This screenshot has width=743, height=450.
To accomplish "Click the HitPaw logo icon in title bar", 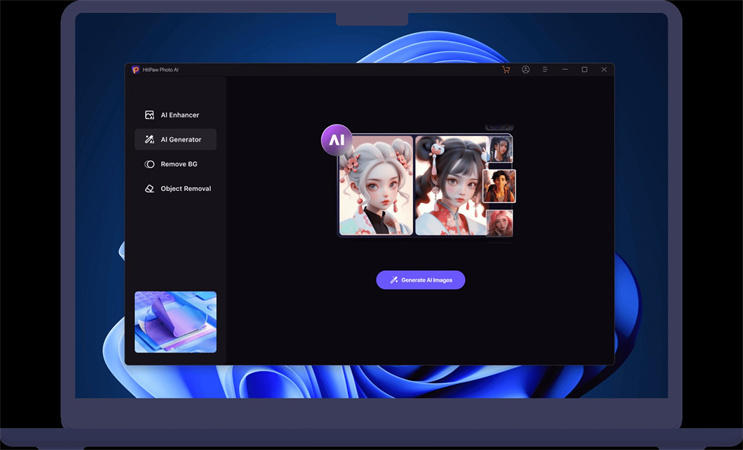I will [x=135, y=70].
